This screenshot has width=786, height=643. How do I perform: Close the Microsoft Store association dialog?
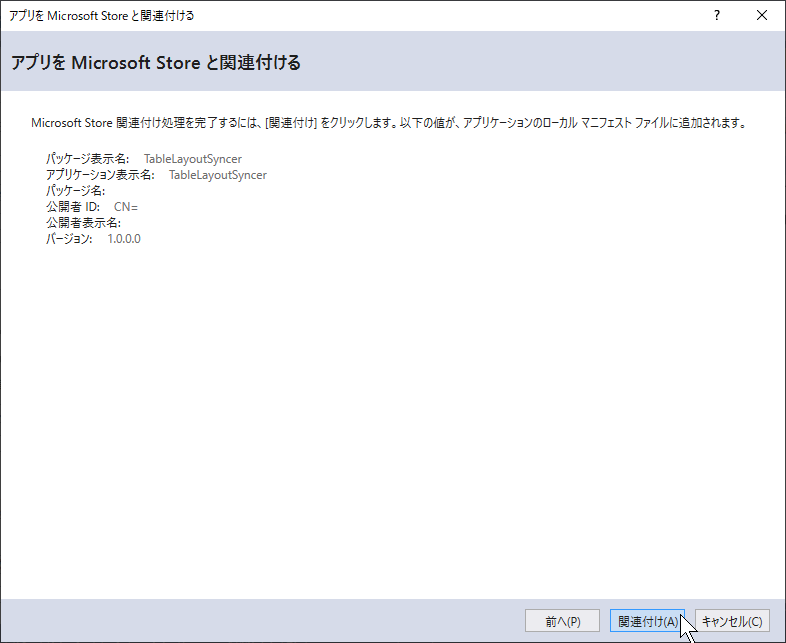(x=762, y=16)
